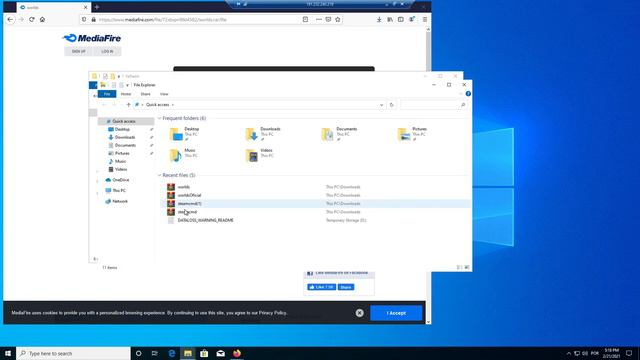
Task: Select Pictures in the navigation pane
Action: pos(122,153)
